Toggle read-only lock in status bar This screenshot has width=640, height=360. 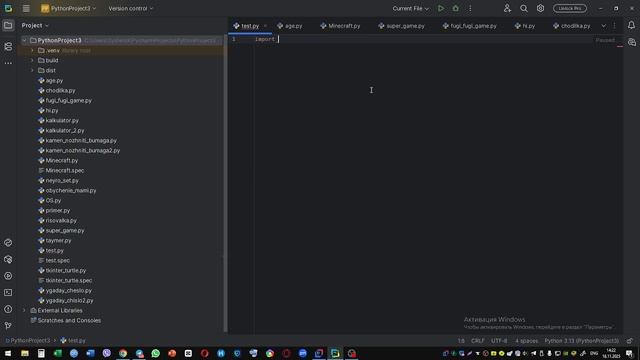click(x=630, y=340)
